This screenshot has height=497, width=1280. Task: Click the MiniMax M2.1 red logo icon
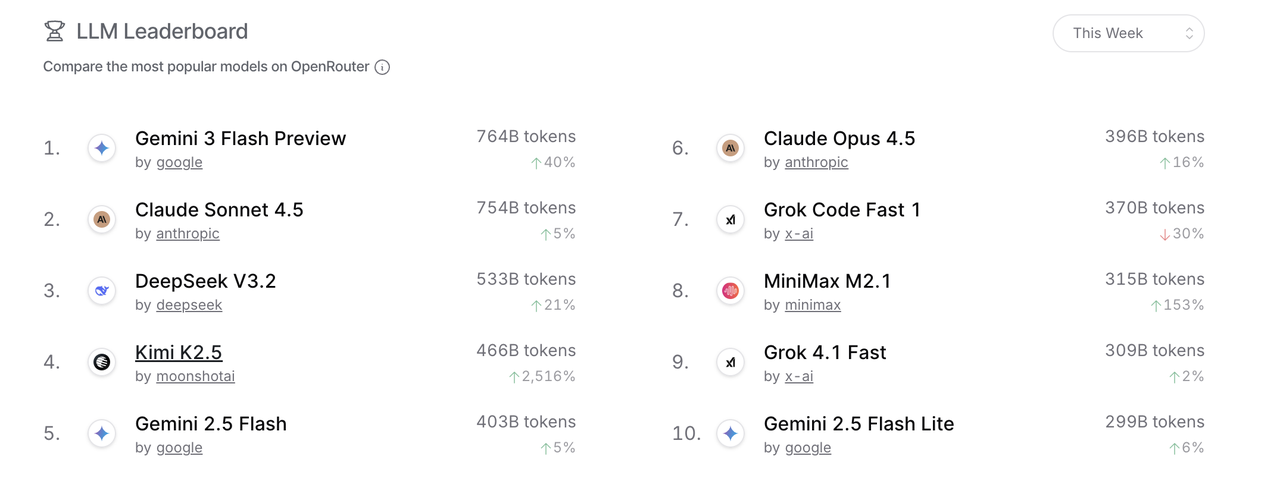point(731,291)
